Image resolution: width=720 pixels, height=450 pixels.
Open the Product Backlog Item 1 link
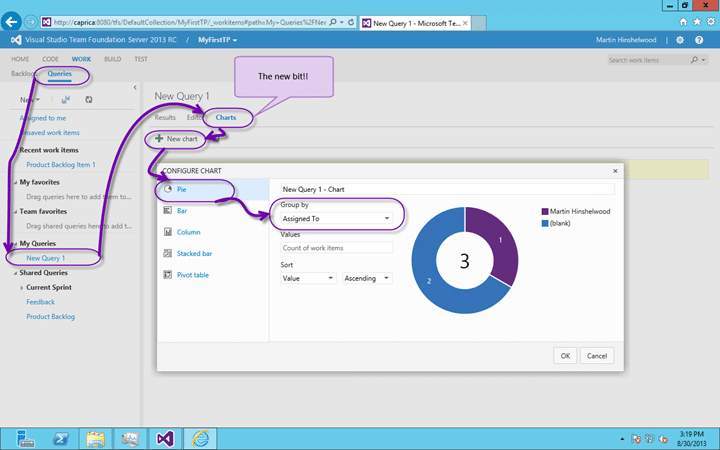(x=61, y=164)
